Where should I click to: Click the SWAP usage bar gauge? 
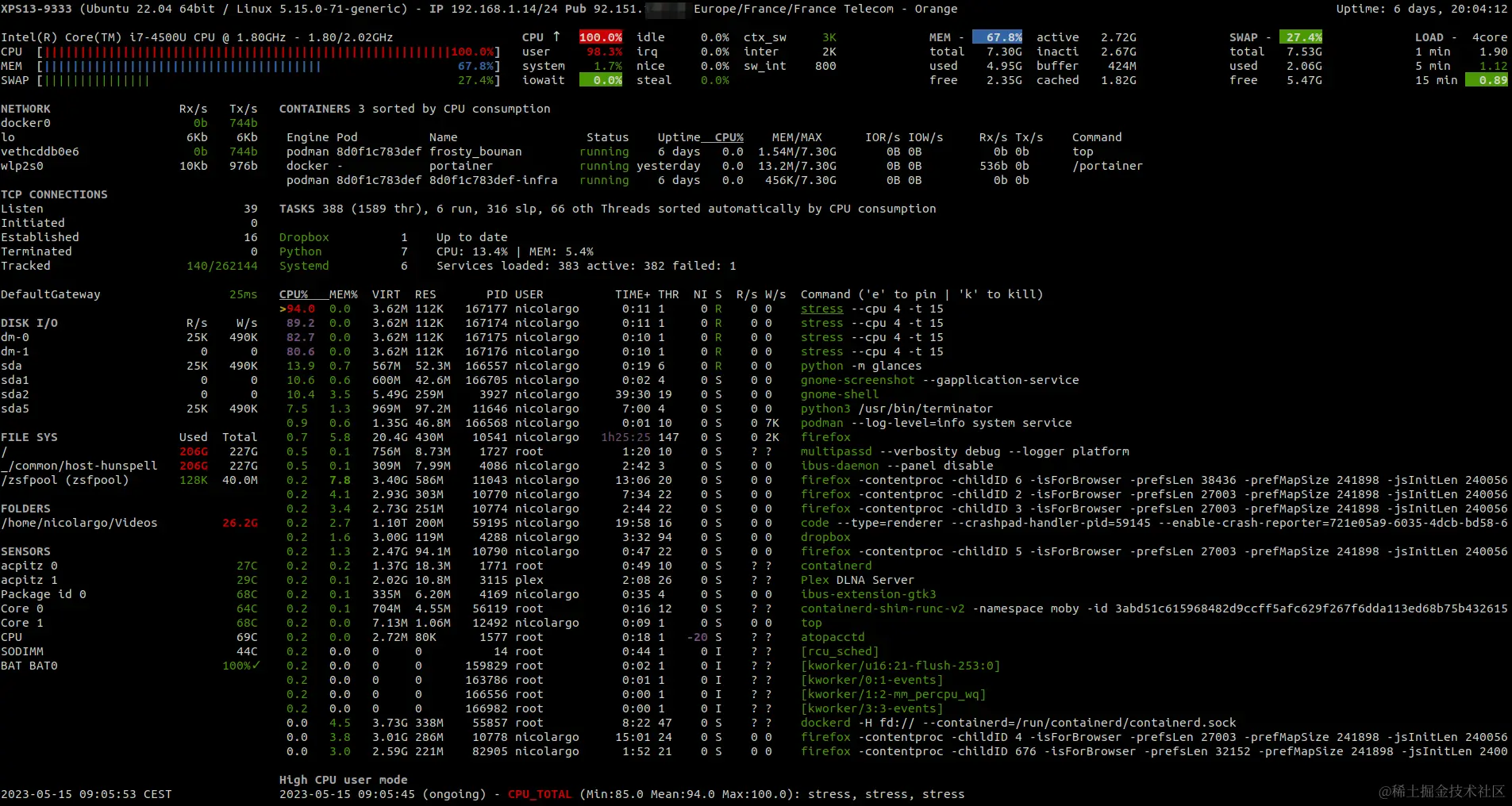(x=269, y=80)
